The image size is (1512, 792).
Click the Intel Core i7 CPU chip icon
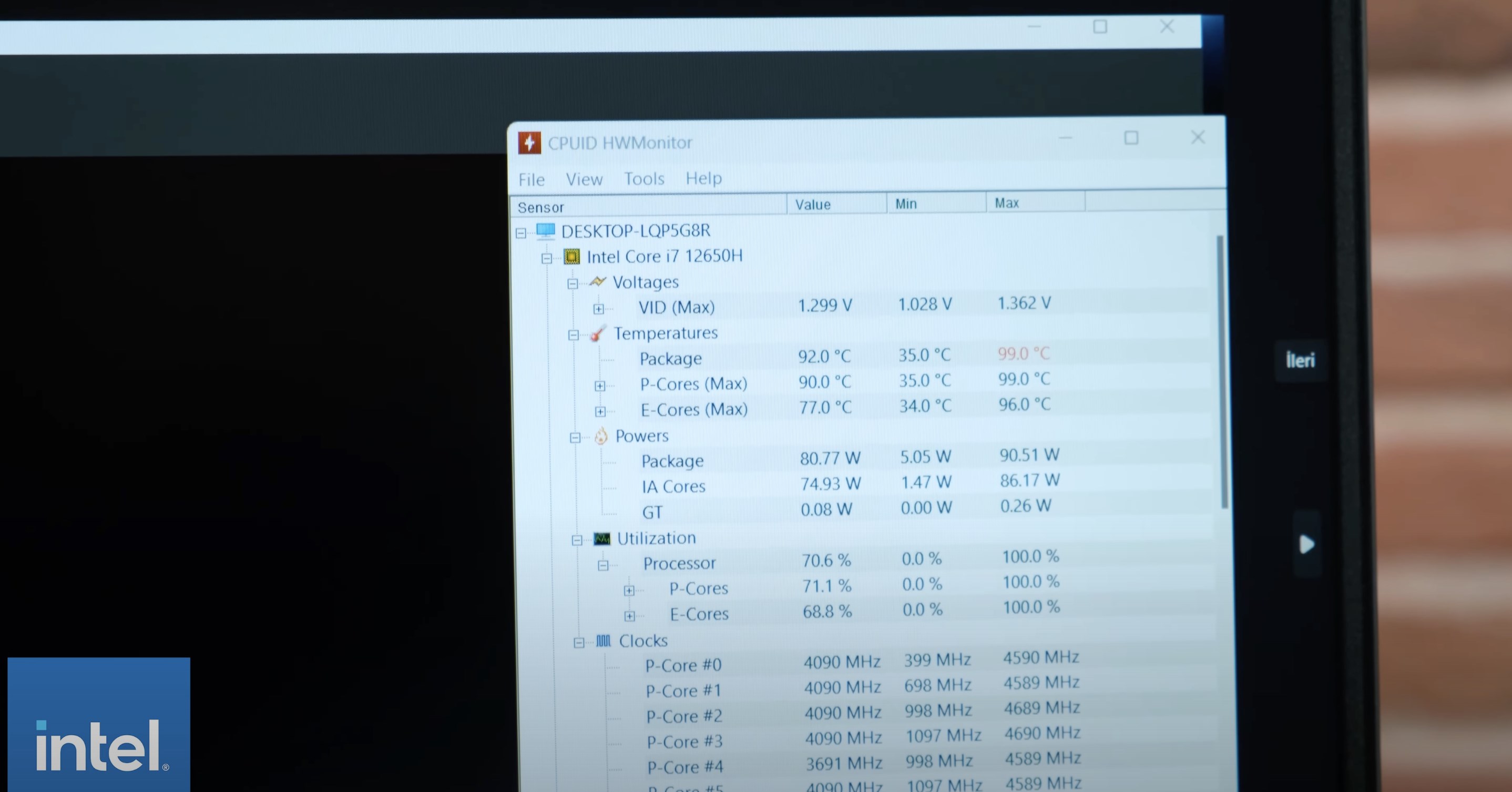point(571,257)
